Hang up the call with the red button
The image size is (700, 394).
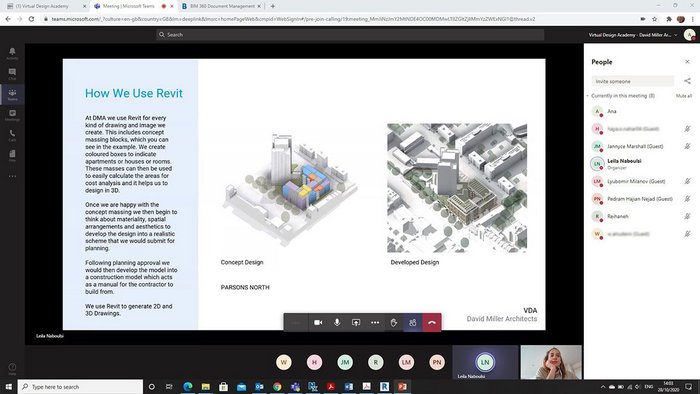[432, 323]
